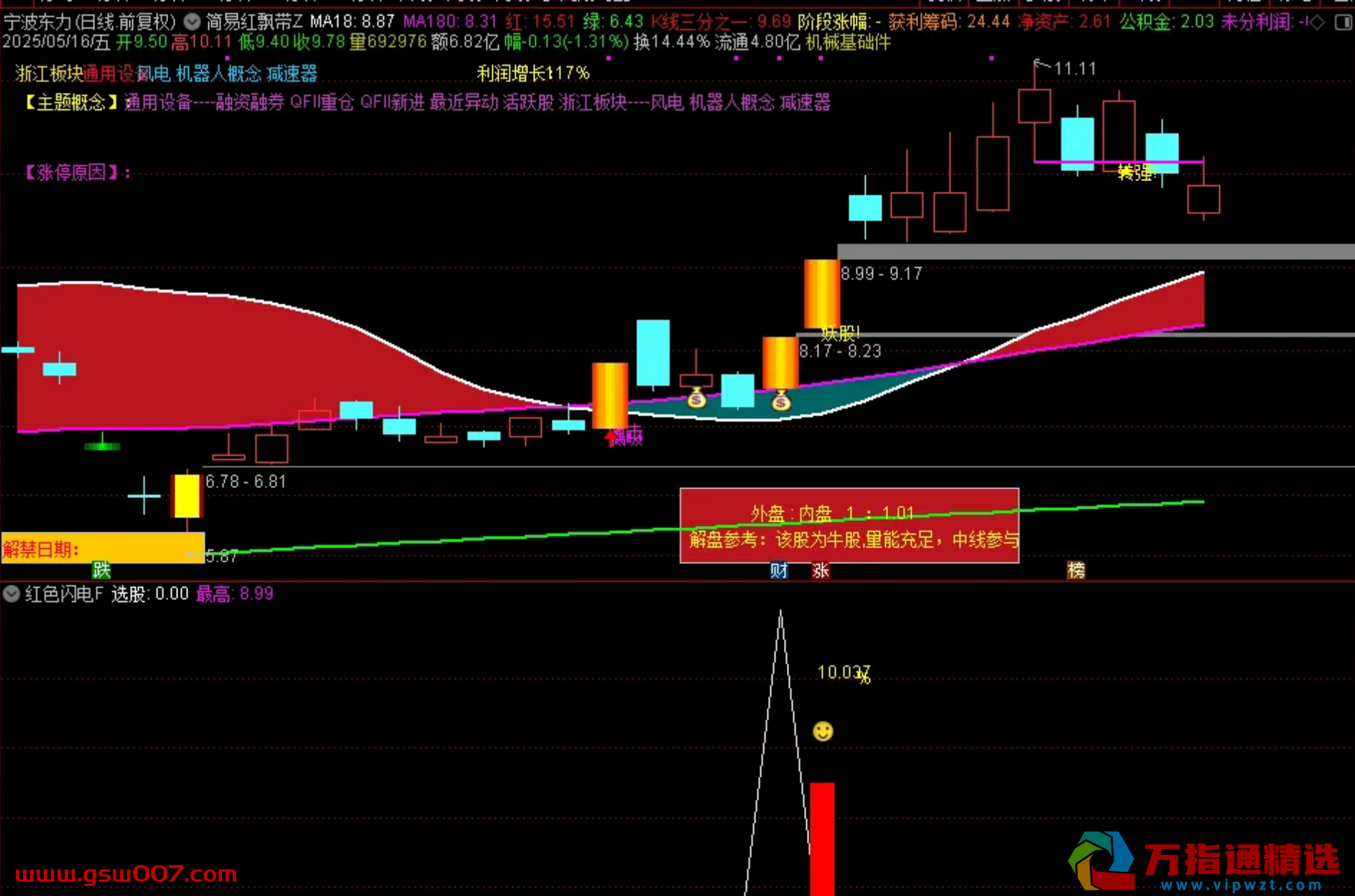Click the 榜 marker on the timeline
The height and width of the screenshot is (896, 1355).
click(1076, 571)
